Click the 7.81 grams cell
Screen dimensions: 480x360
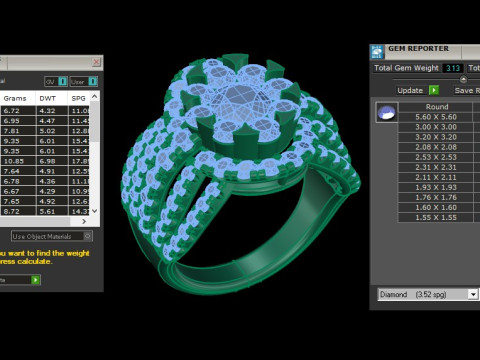tap(18, 131)
